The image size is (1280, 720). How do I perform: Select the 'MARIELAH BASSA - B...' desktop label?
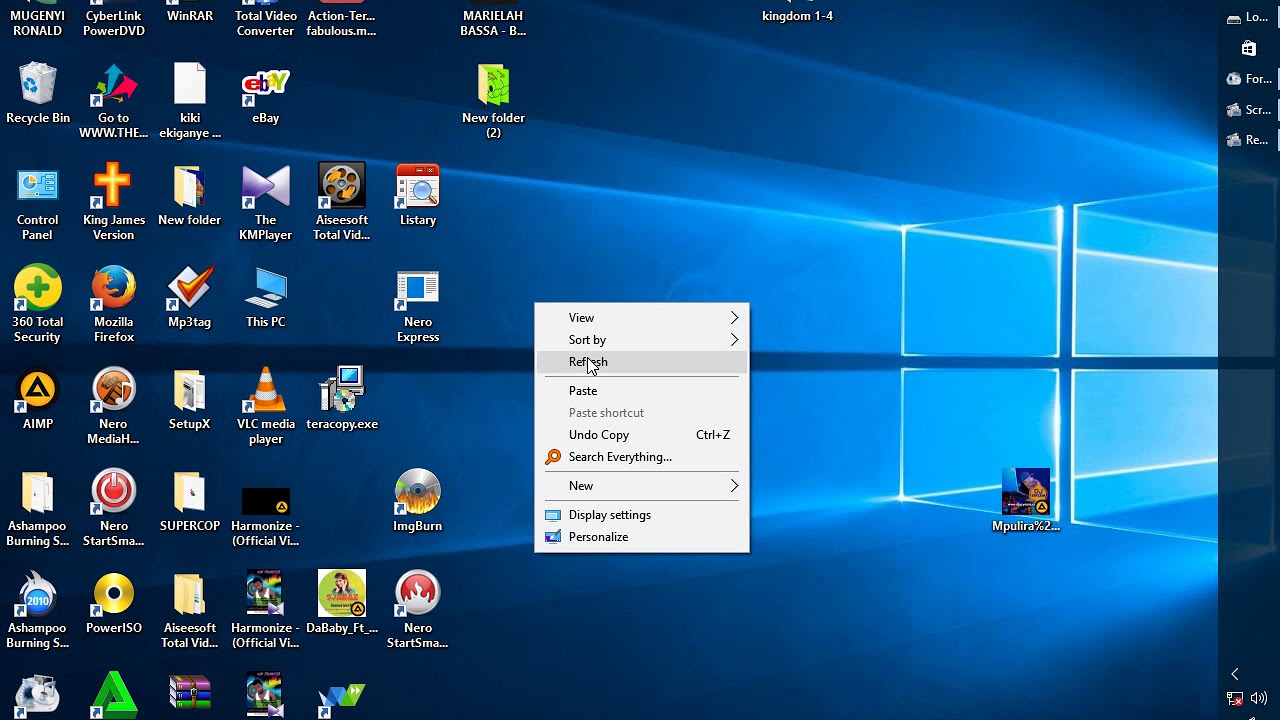(493, 23)
